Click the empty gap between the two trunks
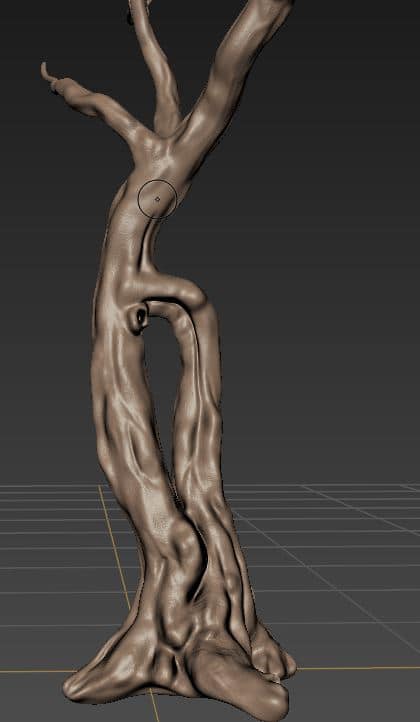 (x=159, y=391)
